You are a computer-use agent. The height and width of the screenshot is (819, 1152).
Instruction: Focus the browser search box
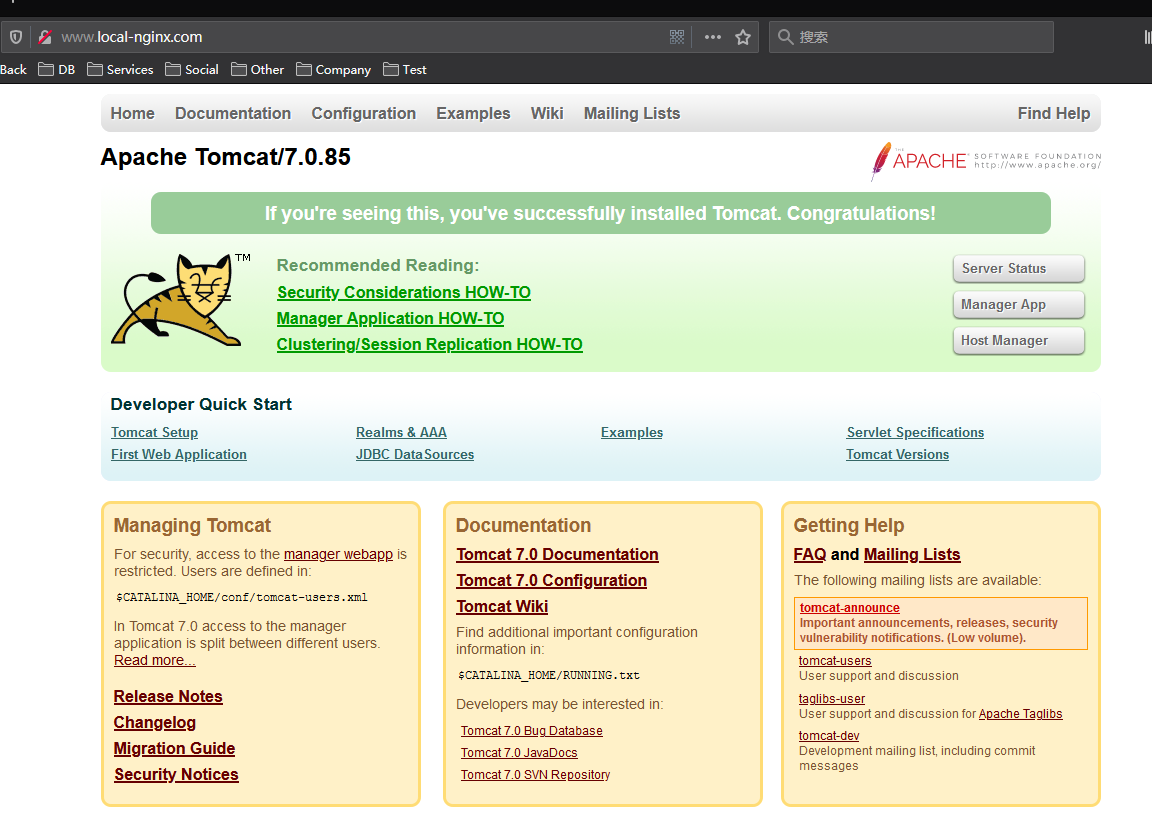pyautogui.click(x=920, y=37)
